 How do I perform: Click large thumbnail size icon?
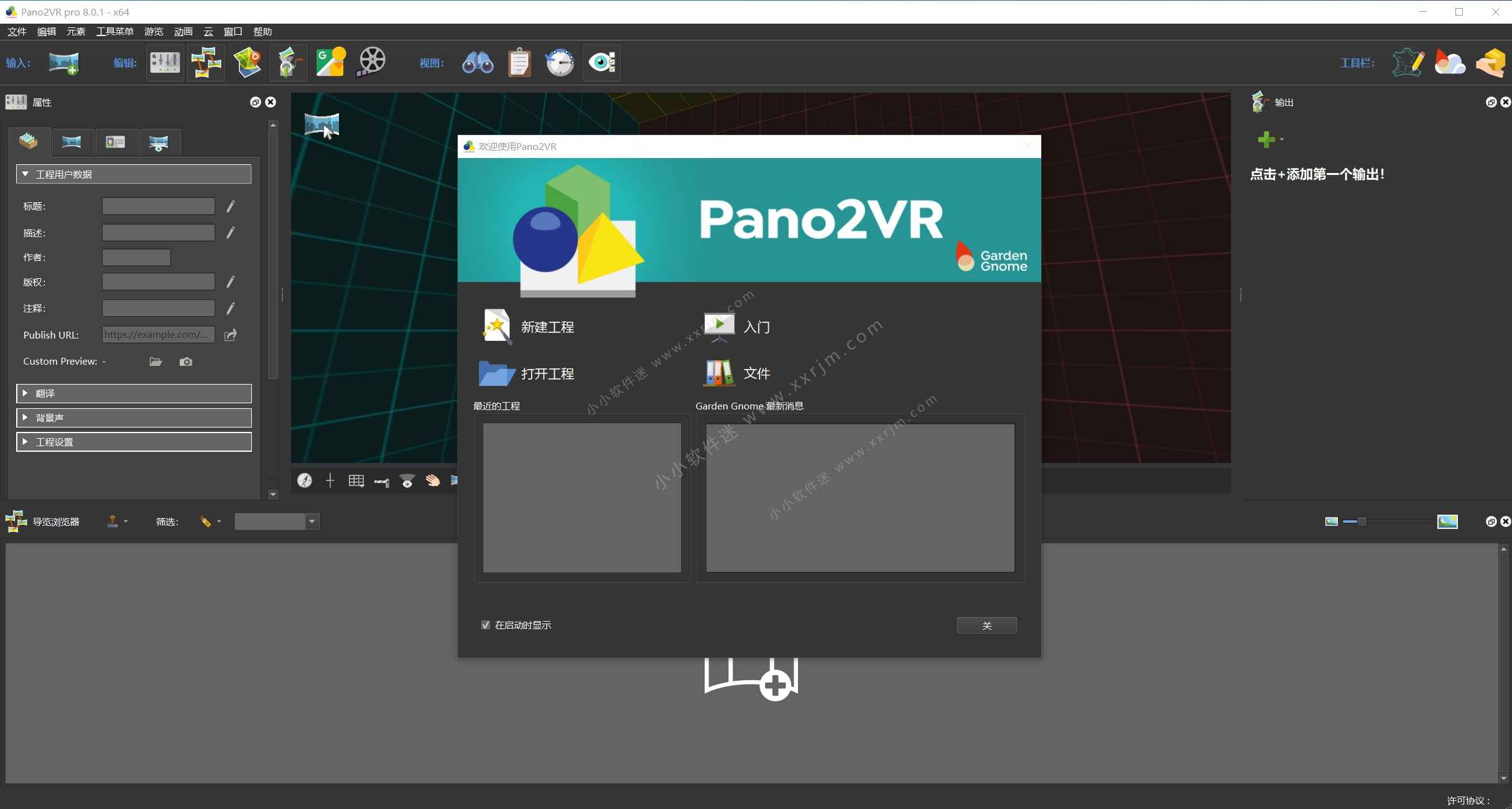[1447, 521]
